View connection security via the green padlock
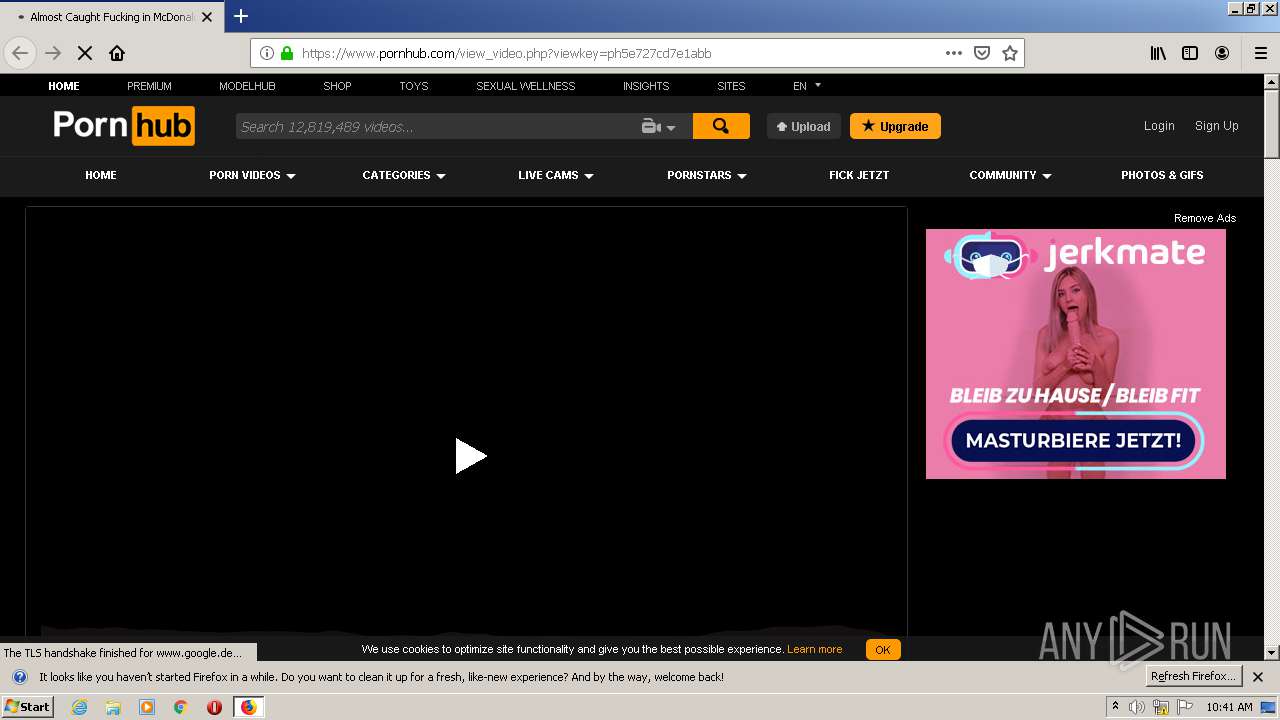Screen dimensions: 1280x720 287,53
